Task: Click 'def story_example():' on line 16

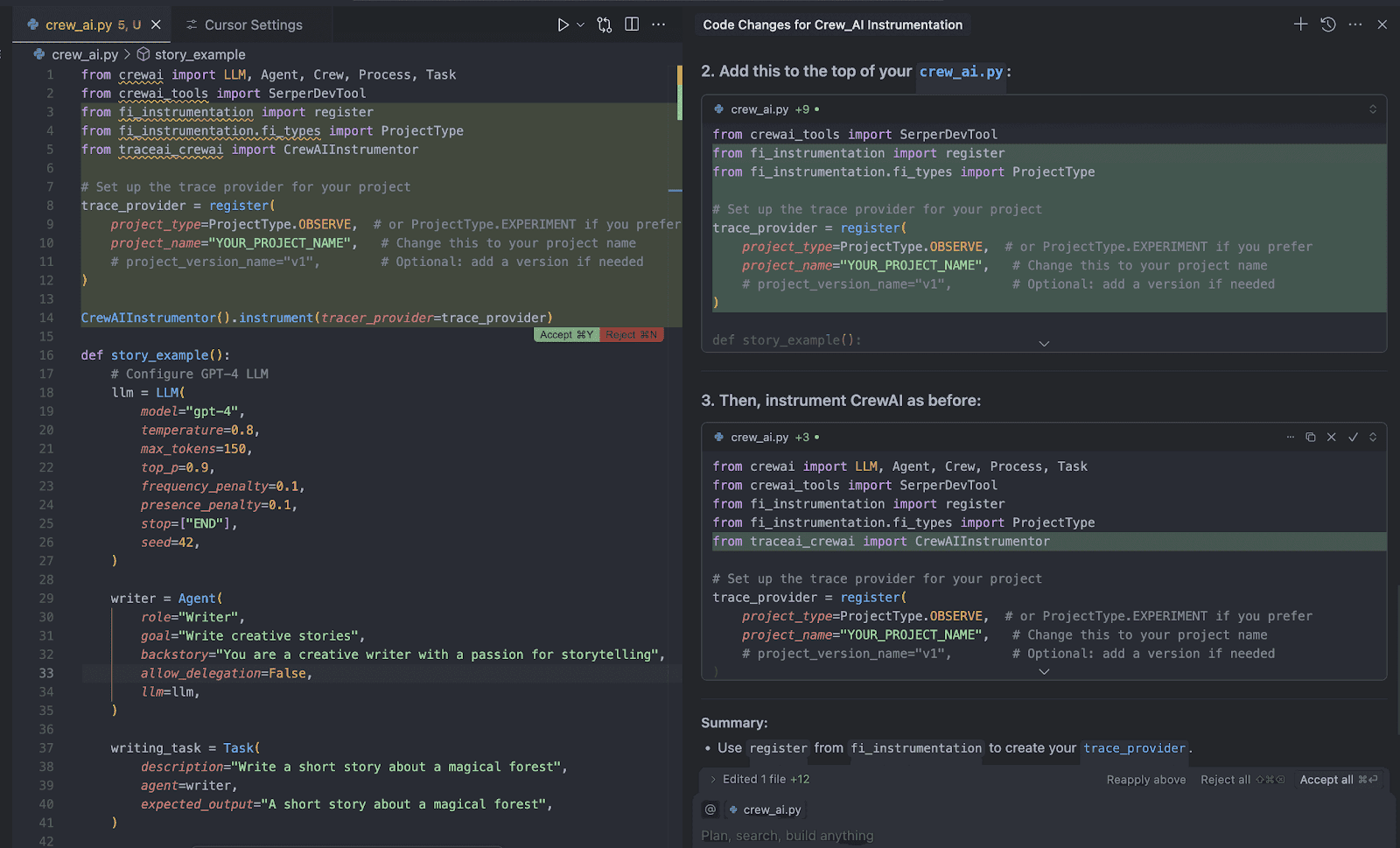Action: click(x=156, y=355)
